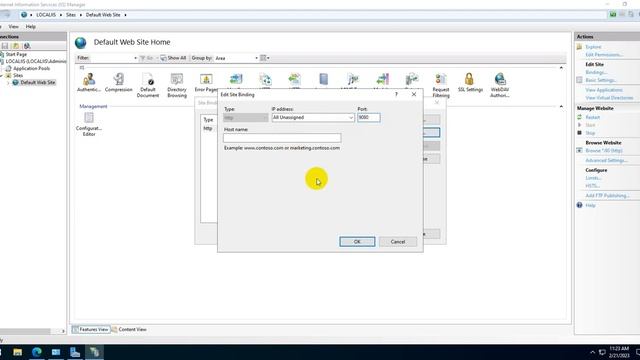Screen dimensions: 640x360
Task: Open File Explorer from the taskbar
Action: pos(17,352)
